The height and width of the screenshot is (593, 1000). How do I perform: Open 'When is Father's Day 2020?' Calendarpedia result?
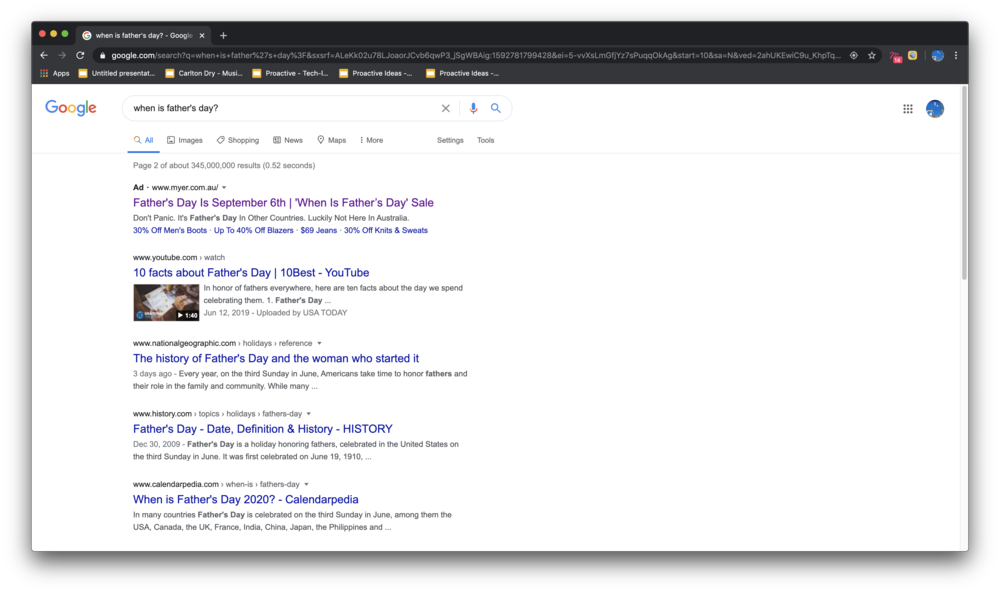[246, 500]
